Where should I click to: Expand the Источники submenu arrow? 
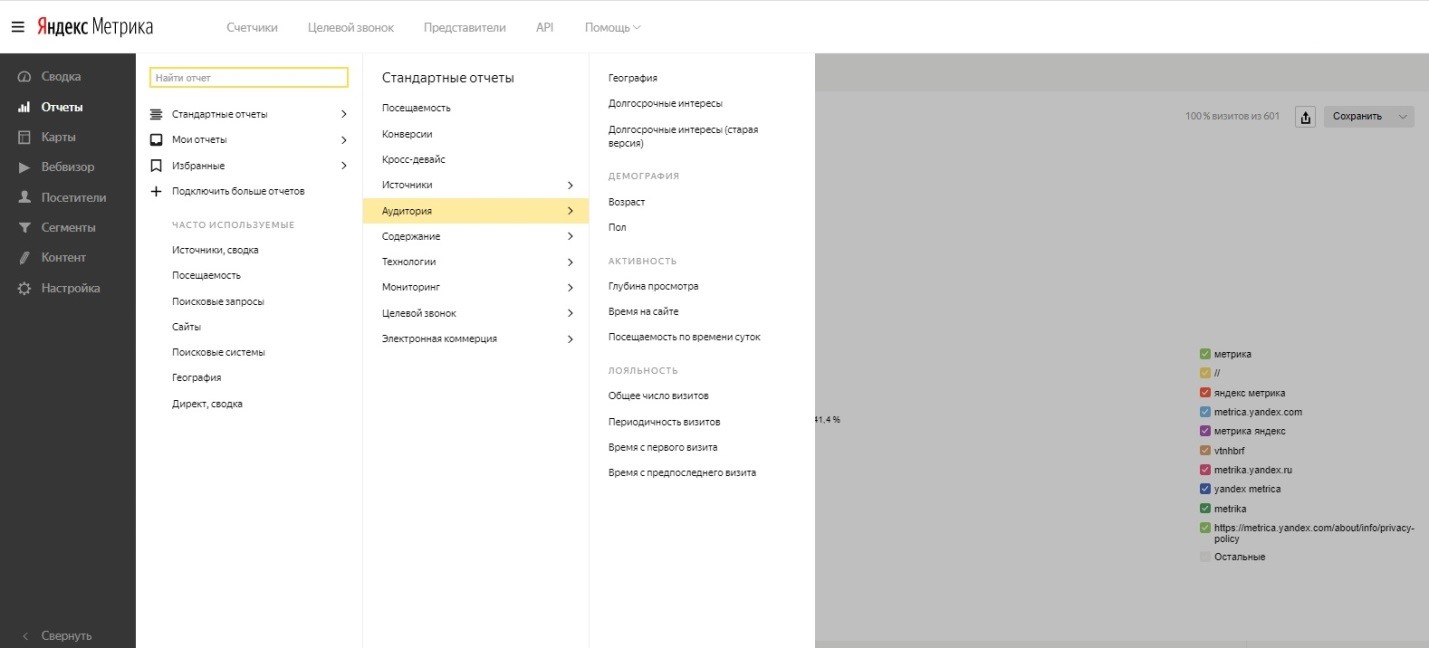(x=570, y=185)
